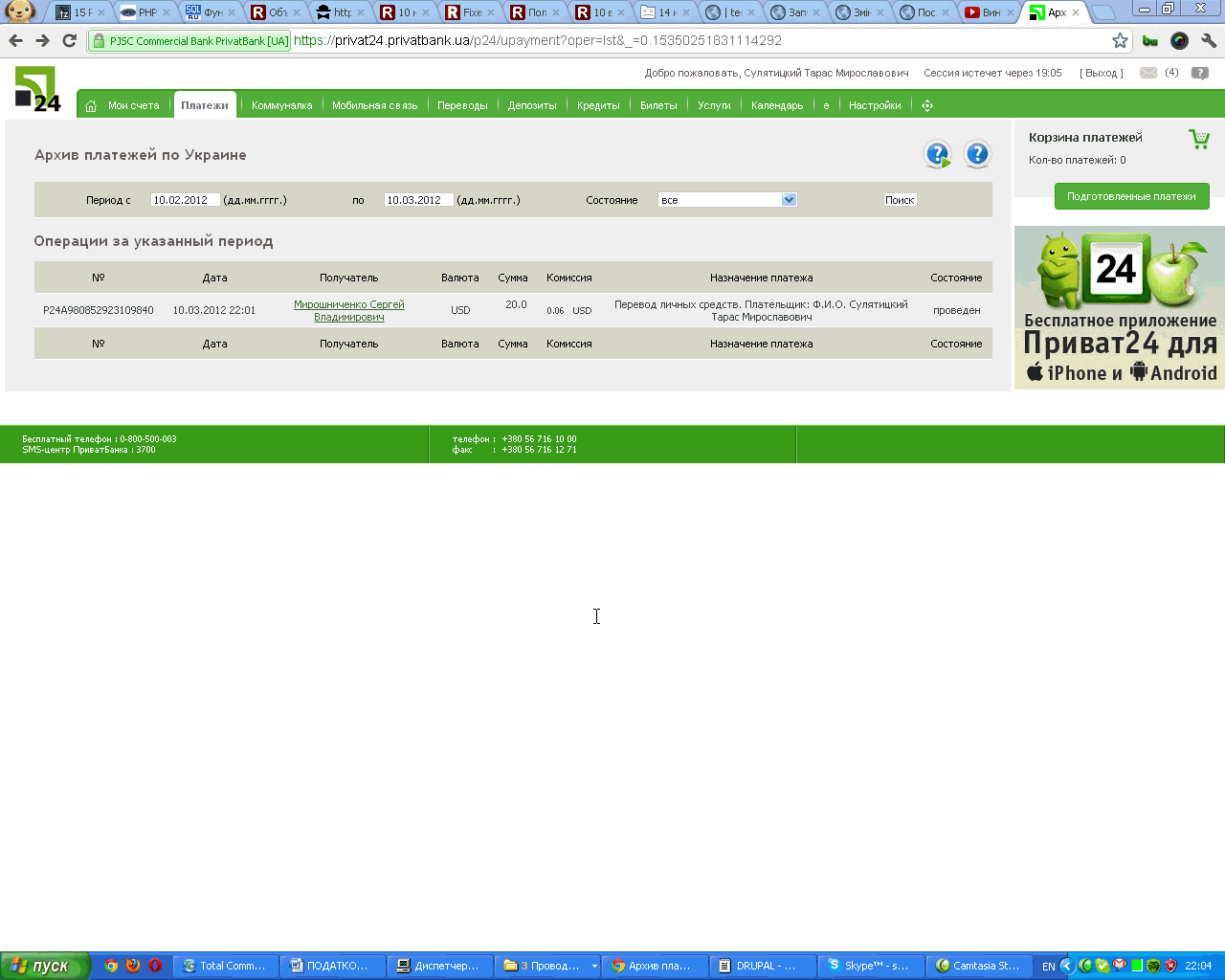Open the Chrome wrench settings menu
The height and width of the screenshot is (980, 1225).
[x=1209, y=40]
